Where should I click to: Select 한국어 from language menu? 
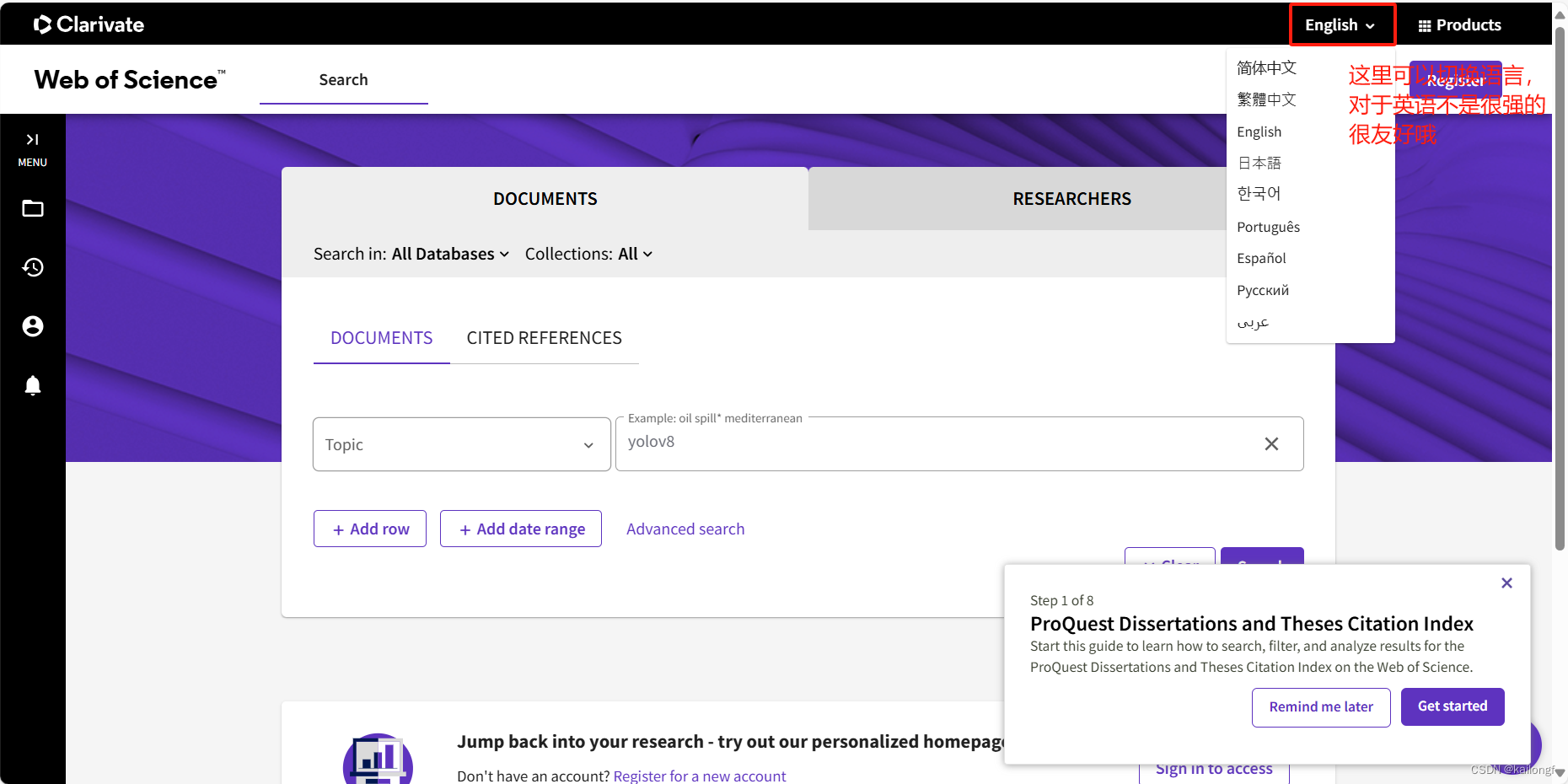click(1259, 194)
